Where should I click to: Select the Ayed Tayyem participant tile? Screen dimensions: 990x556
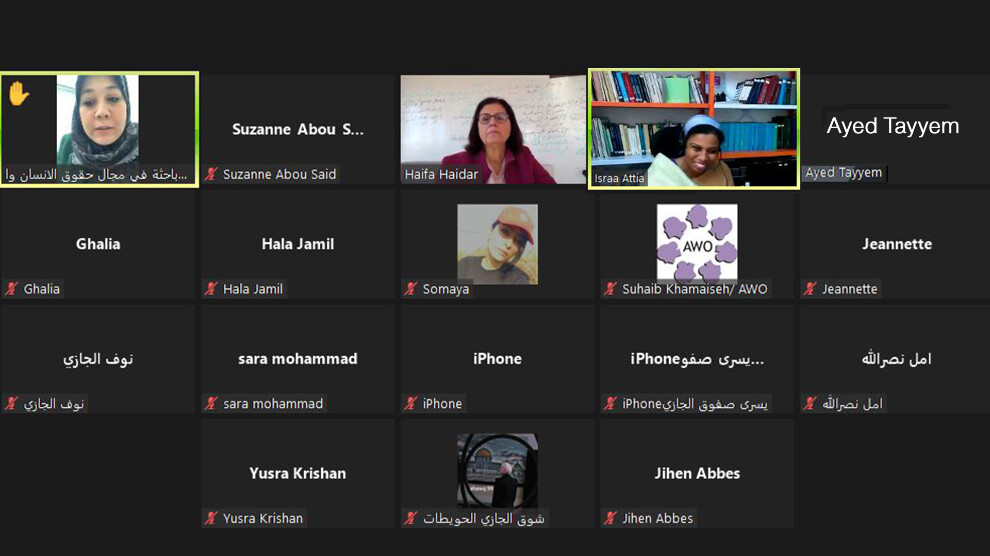[894, 129]
